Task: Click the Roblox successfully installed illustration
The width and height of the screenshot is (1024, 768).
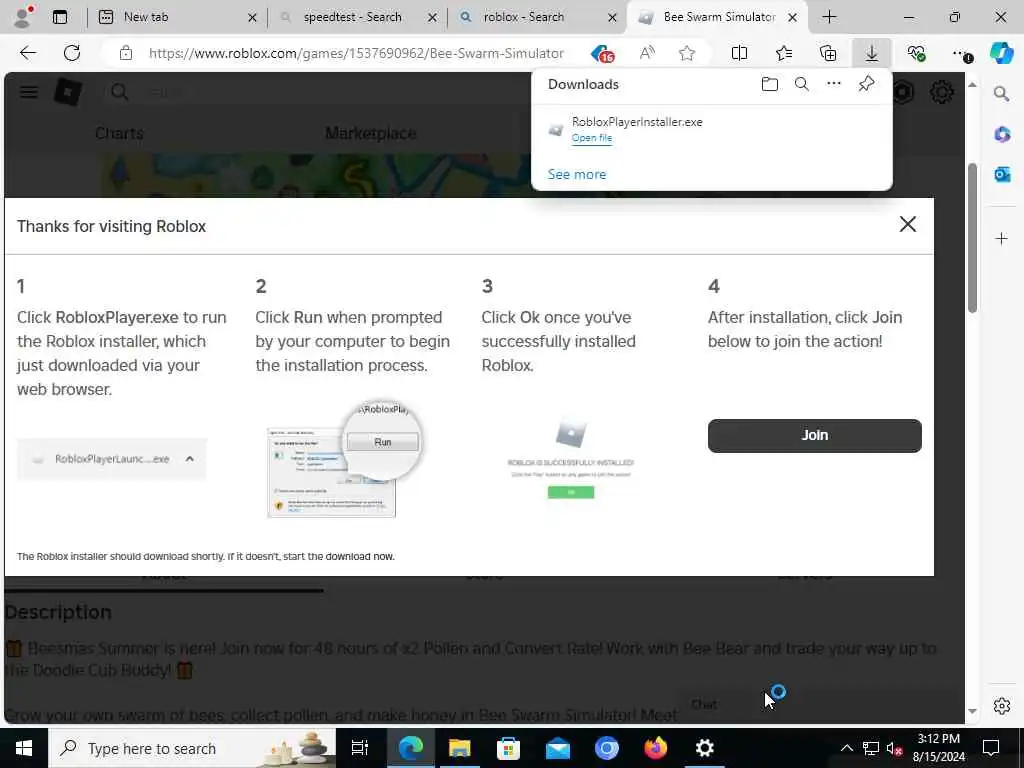Action: [x=571, y=459]
